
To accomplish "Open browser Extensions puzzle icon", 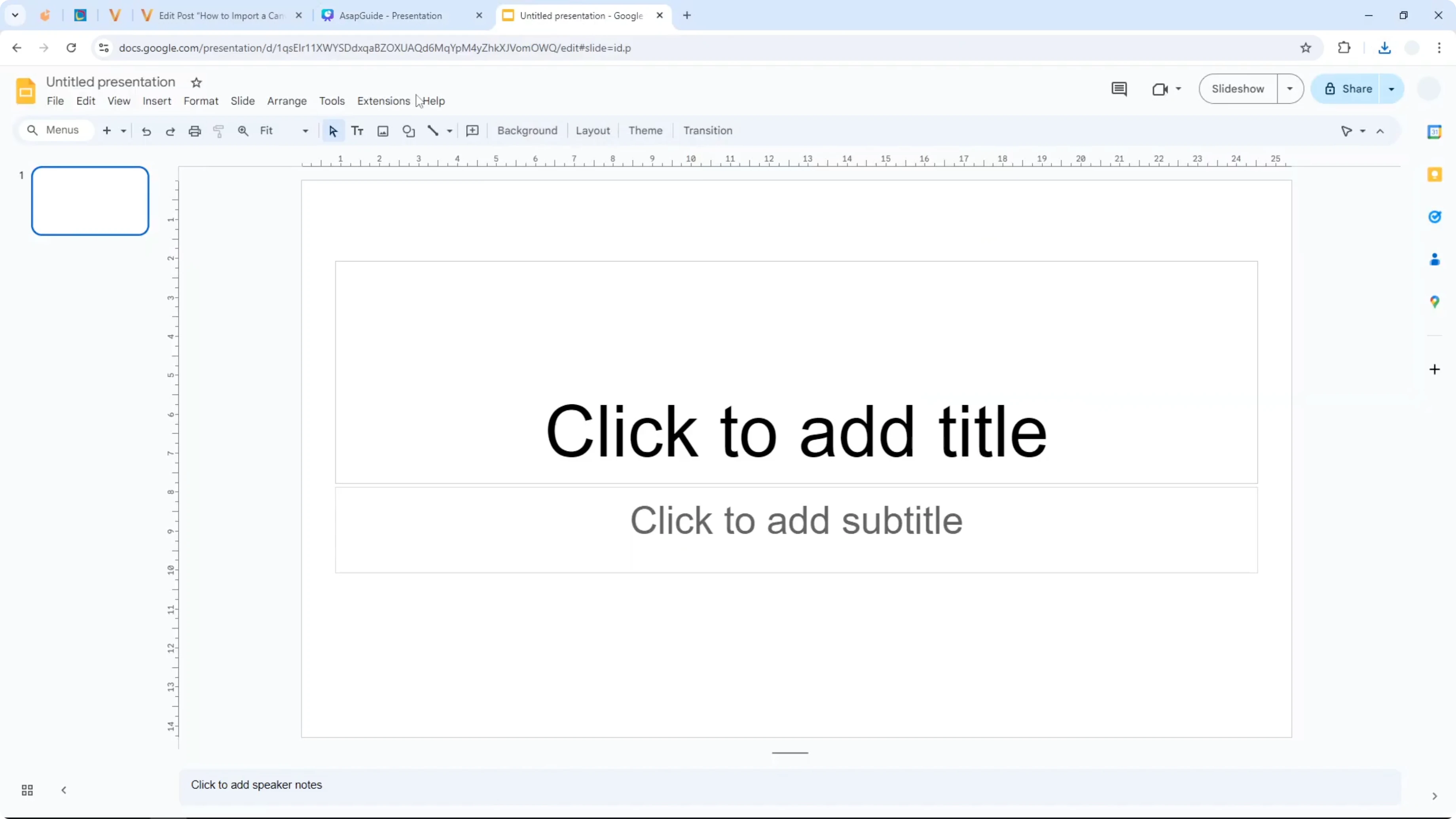I will (x=1344, y=48).
